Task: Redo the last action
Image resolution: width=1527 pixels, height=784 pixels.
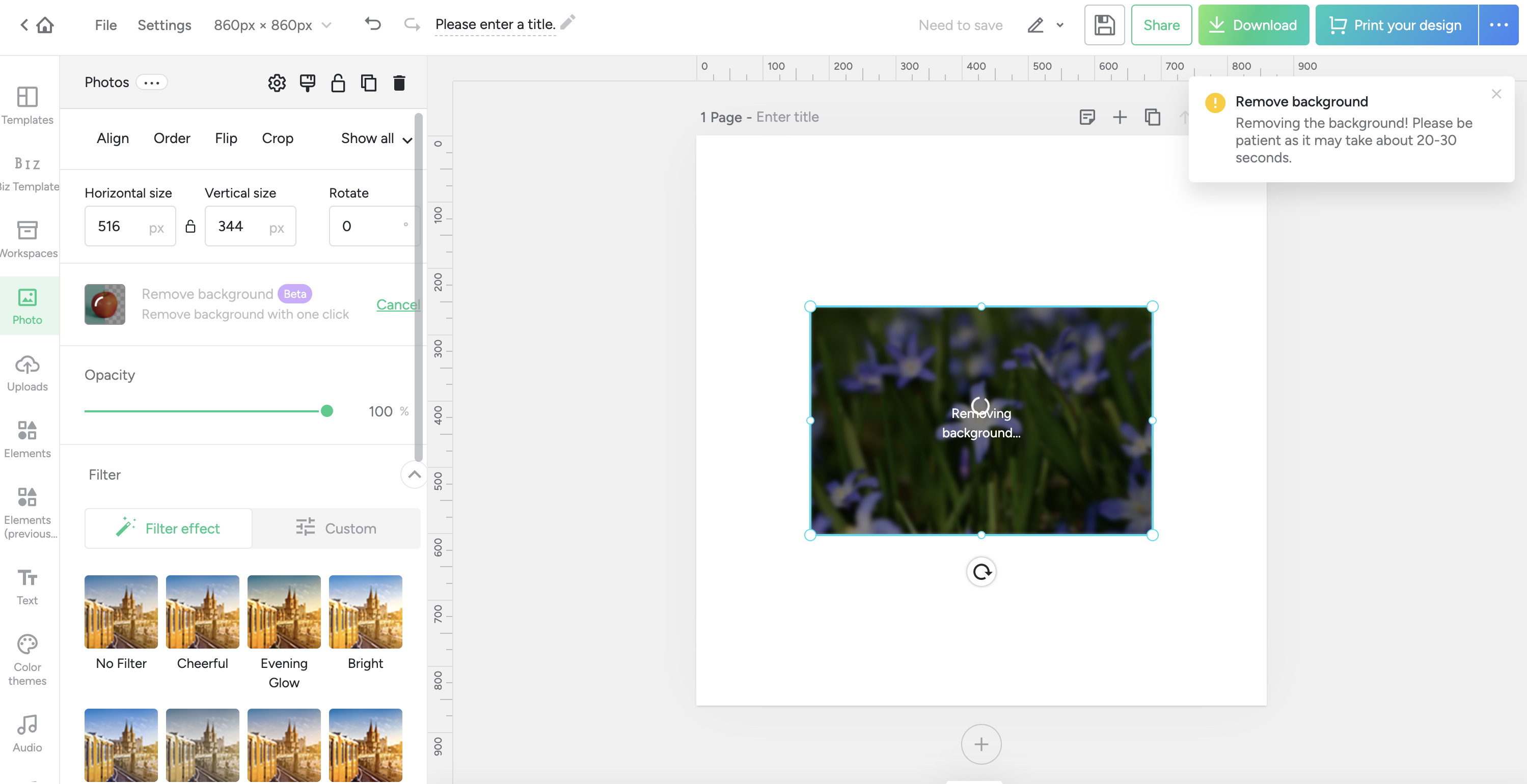Action: [412, 24]
